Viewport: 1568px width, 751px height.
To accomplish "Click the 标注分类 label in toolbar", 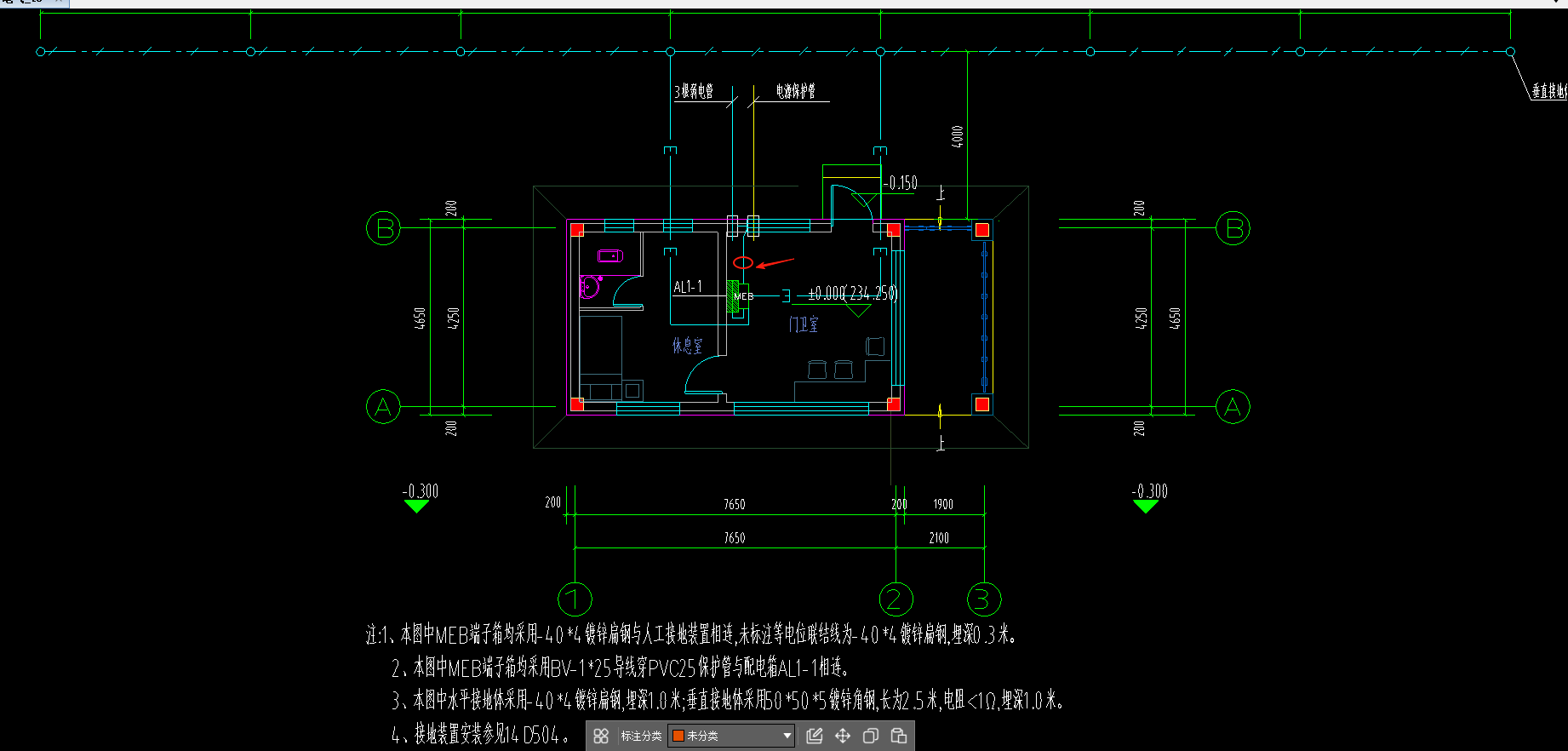I will point(641,736).
